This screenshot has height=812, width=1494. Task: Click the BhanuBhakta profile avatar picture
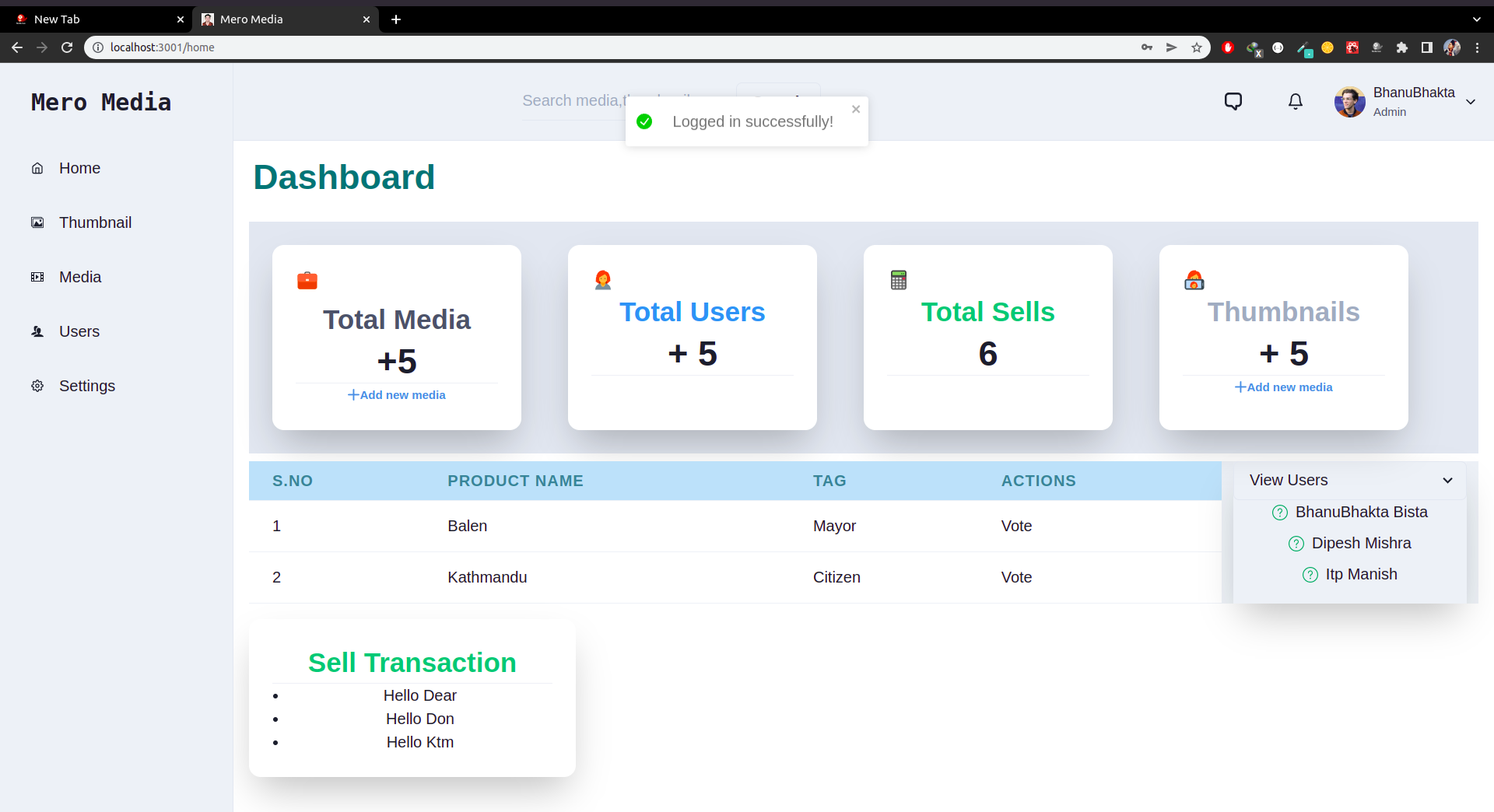pos(1349,102)
